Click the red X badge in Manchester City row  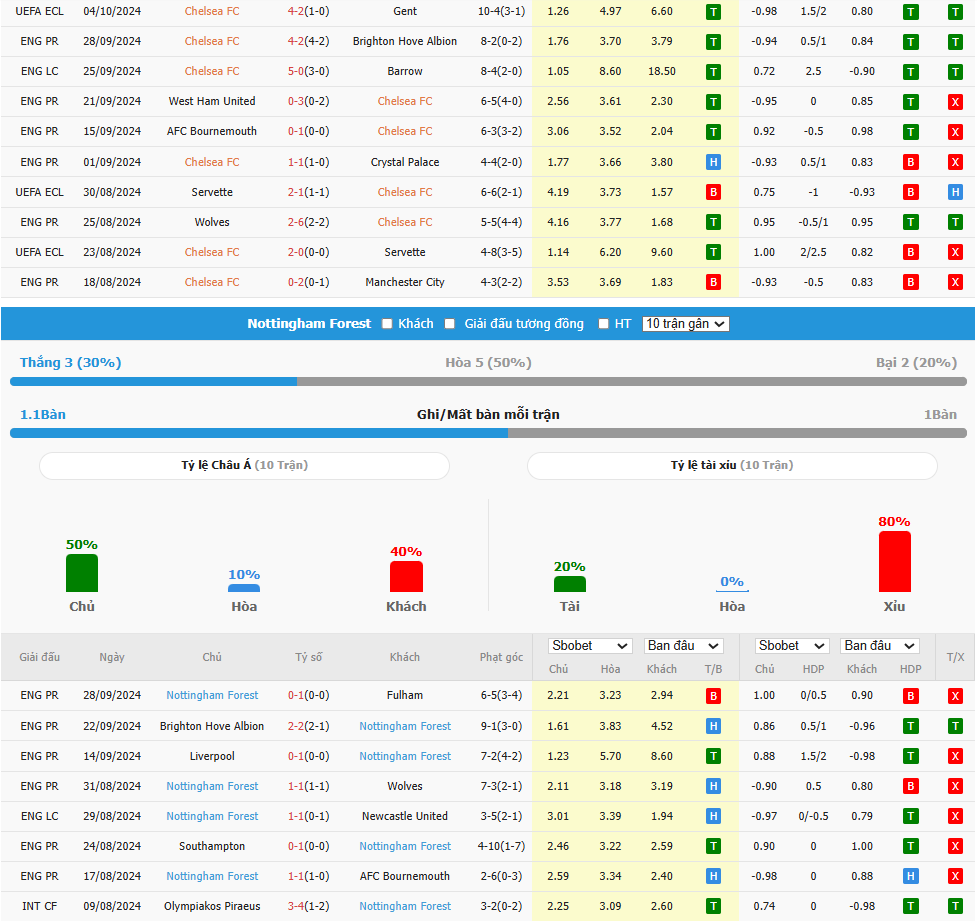tap(955, 282)
